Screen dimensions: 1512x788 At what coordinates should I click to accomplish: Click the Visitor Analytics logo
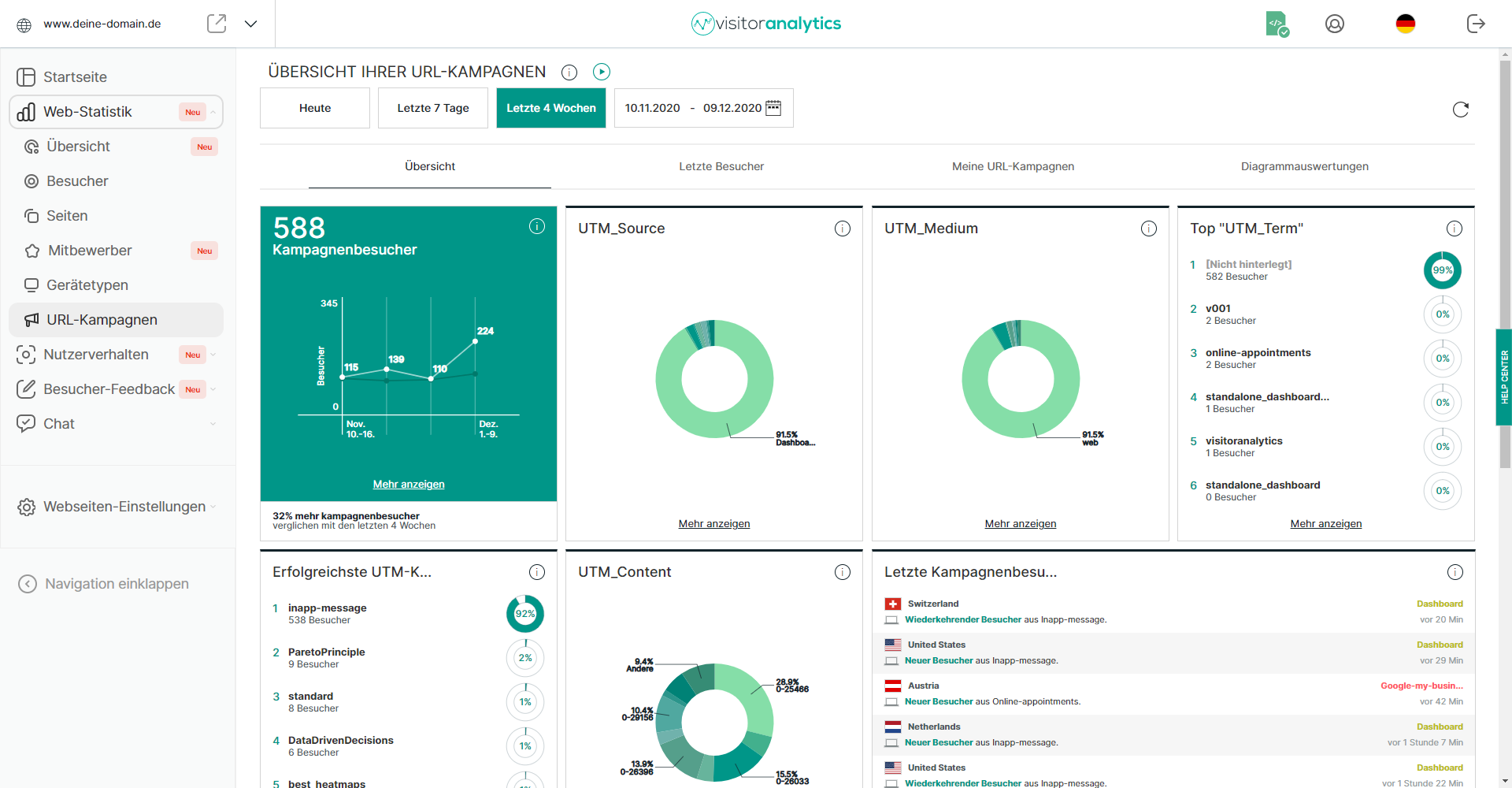pyautogui.click(x=766, y=24)
